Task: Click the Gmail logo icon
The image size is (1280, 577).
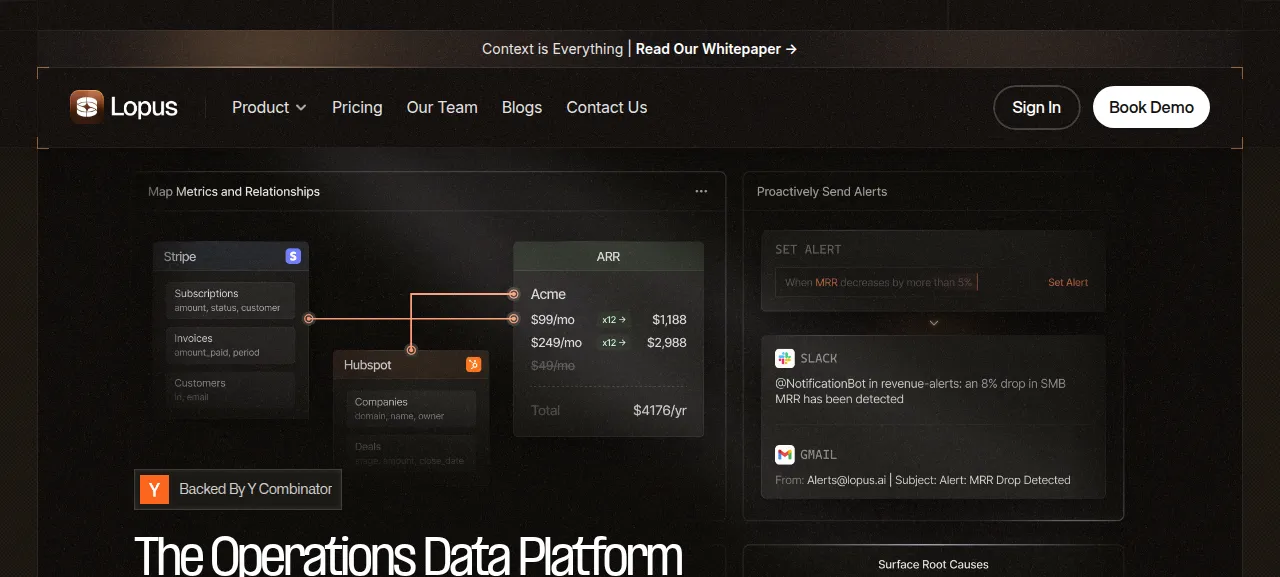Action: pos(785,454)
